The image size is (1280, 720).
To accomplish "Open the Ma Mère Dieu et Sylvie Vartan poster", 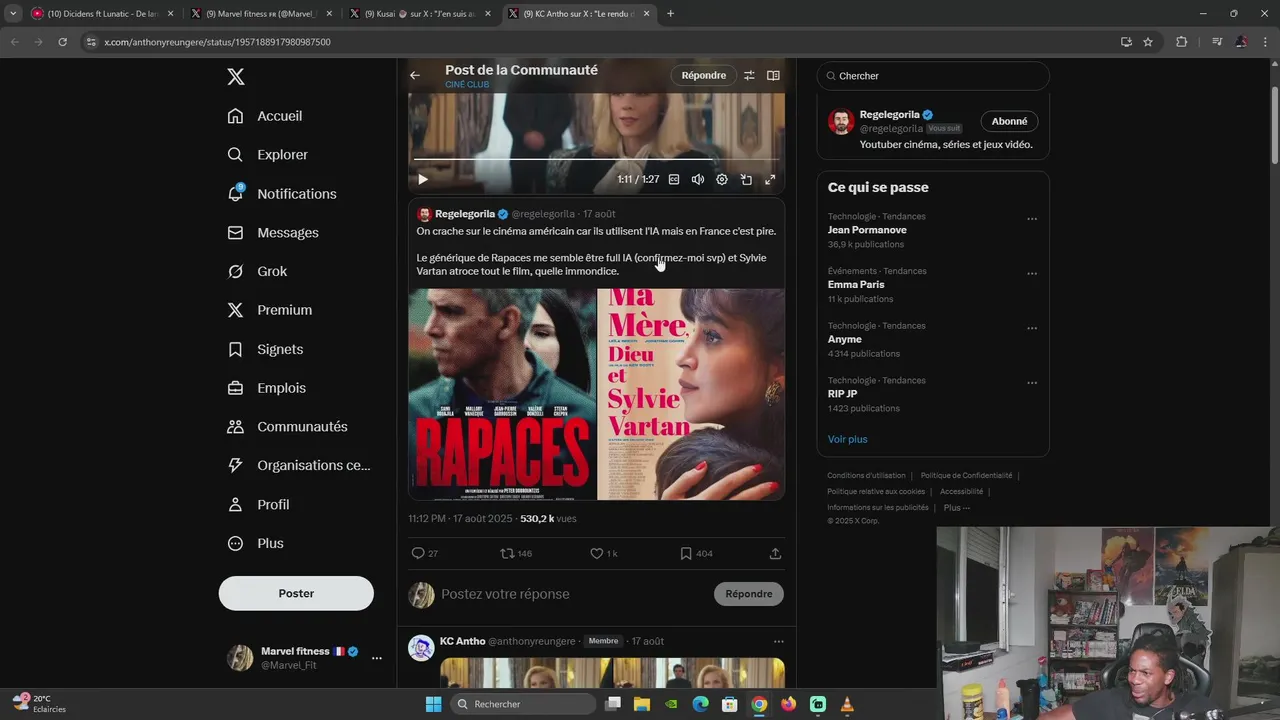I will 691,394.
